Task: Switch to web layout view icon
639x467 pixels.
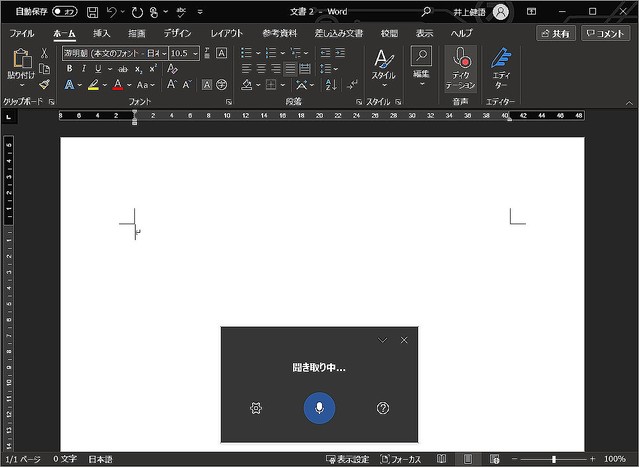Action: pyautogui.click(x=495, y=459)
